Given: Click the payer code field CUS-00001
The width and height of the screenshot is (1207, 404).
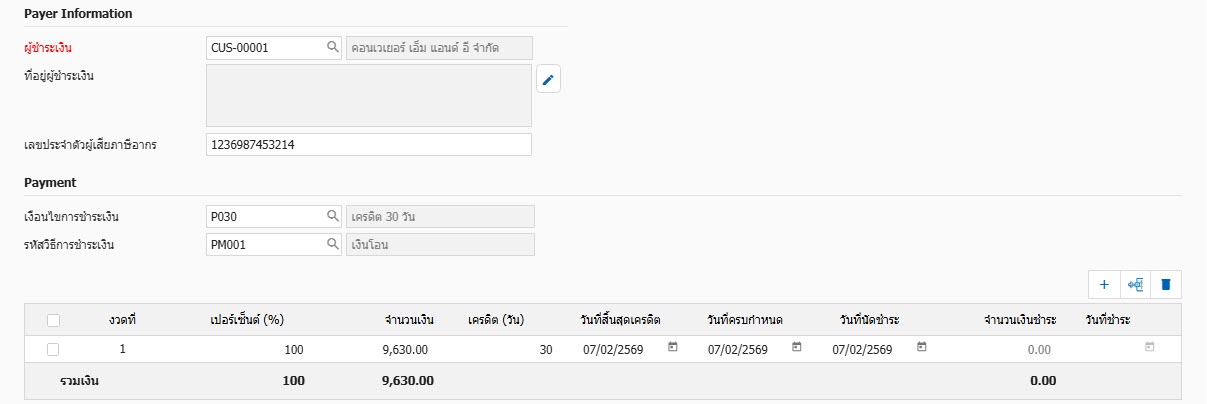Looking at the screenshot, I should [265, 47].
